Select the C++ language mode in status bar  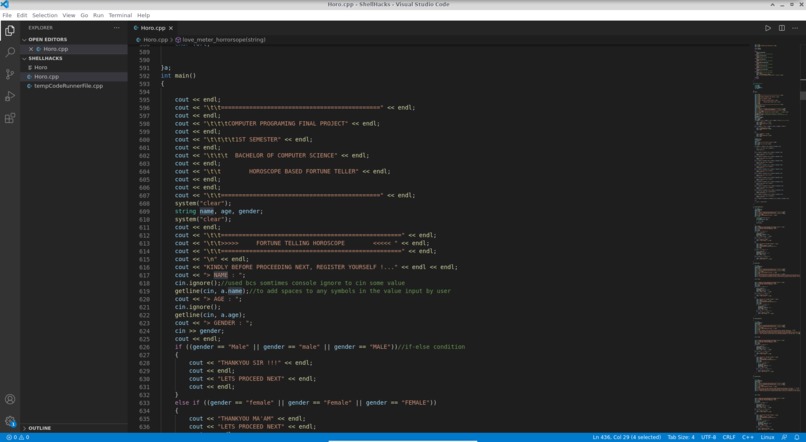pyautogui.click(x=747, y=437)
